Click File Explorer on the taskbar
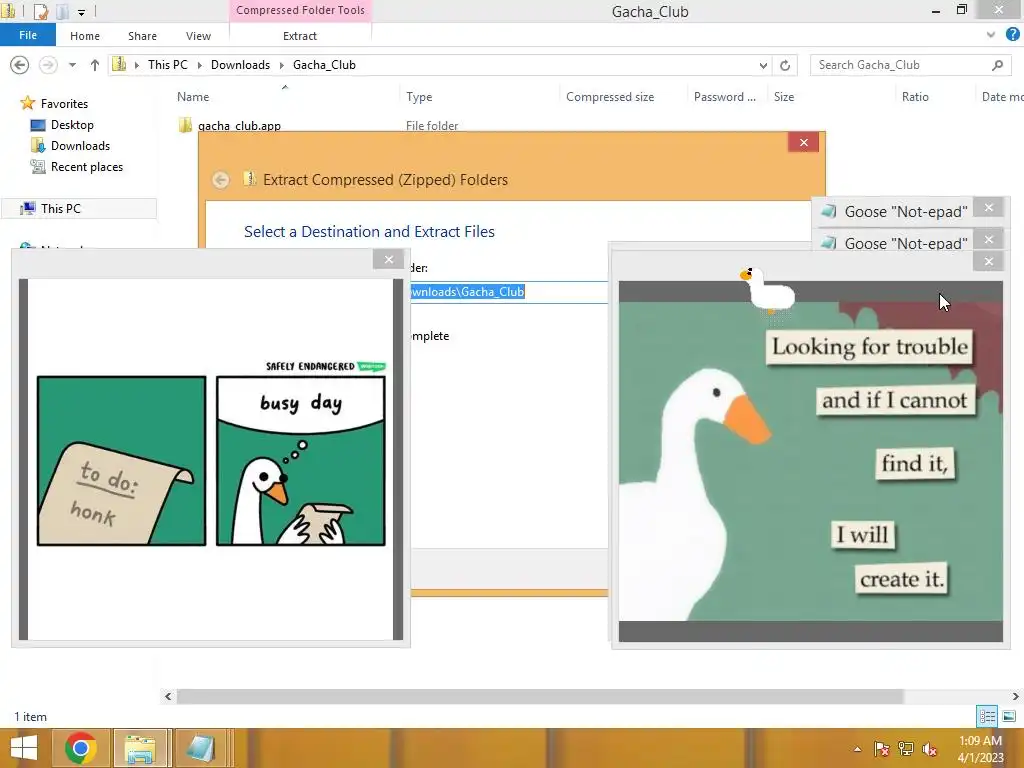 (140, 748)
